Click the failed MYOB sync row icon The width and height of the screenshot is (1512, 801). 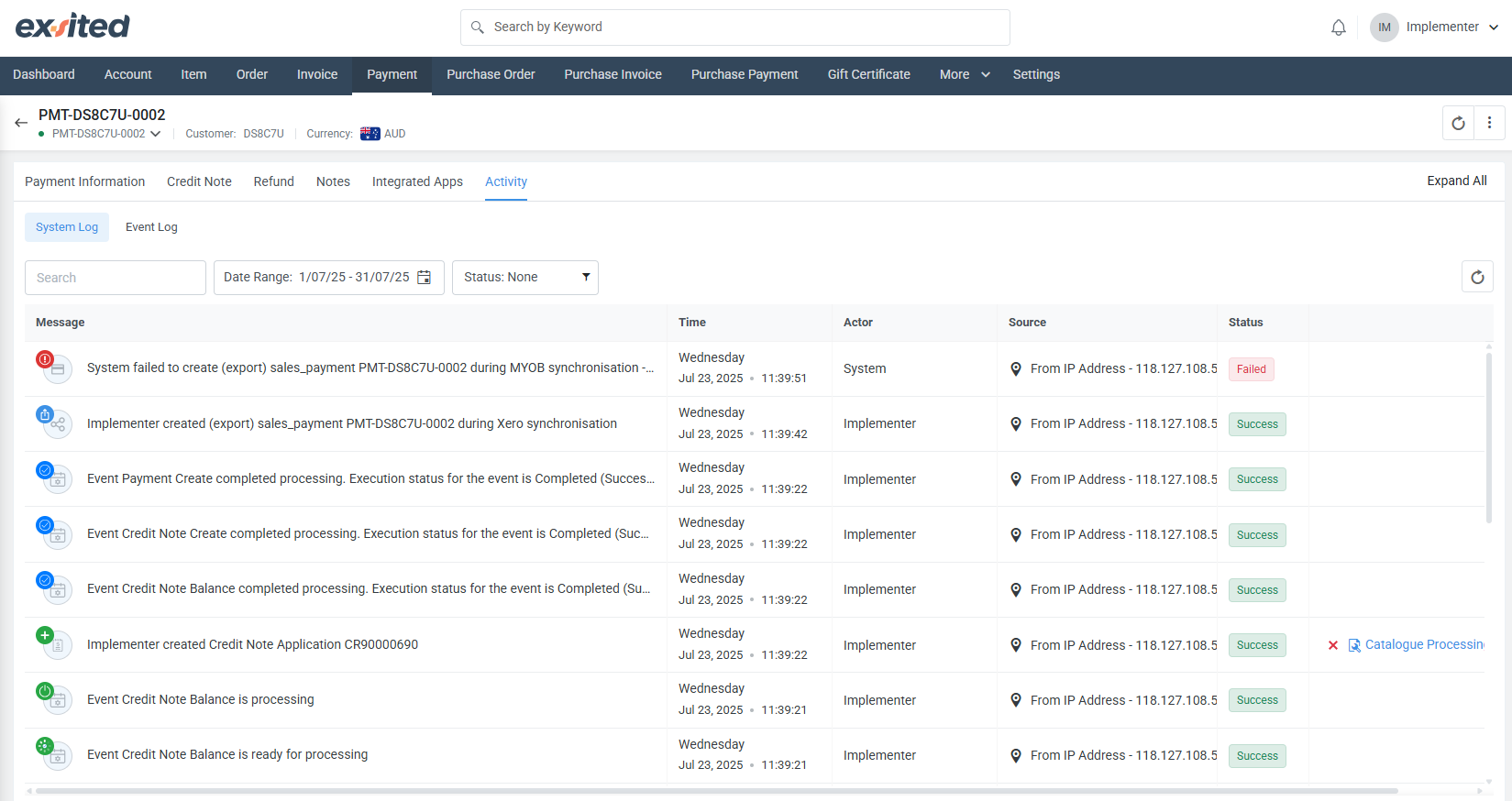point(53,367)
